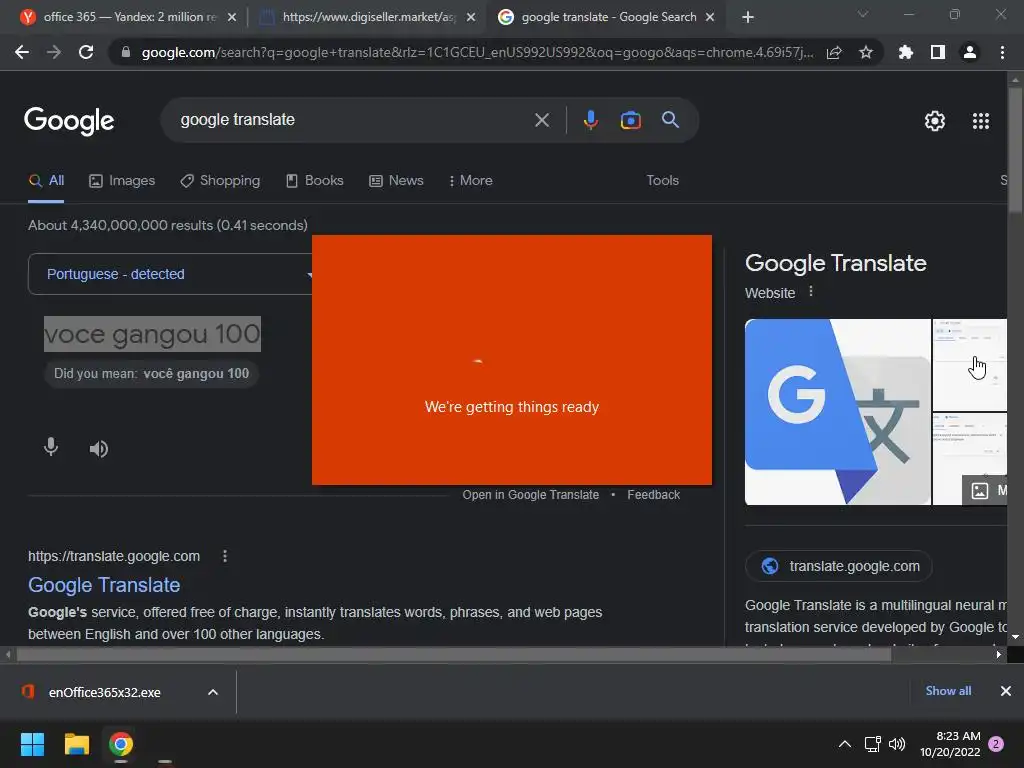Click the translate source text voce gangou 100
1024x768 pixels.
(152, 334)
